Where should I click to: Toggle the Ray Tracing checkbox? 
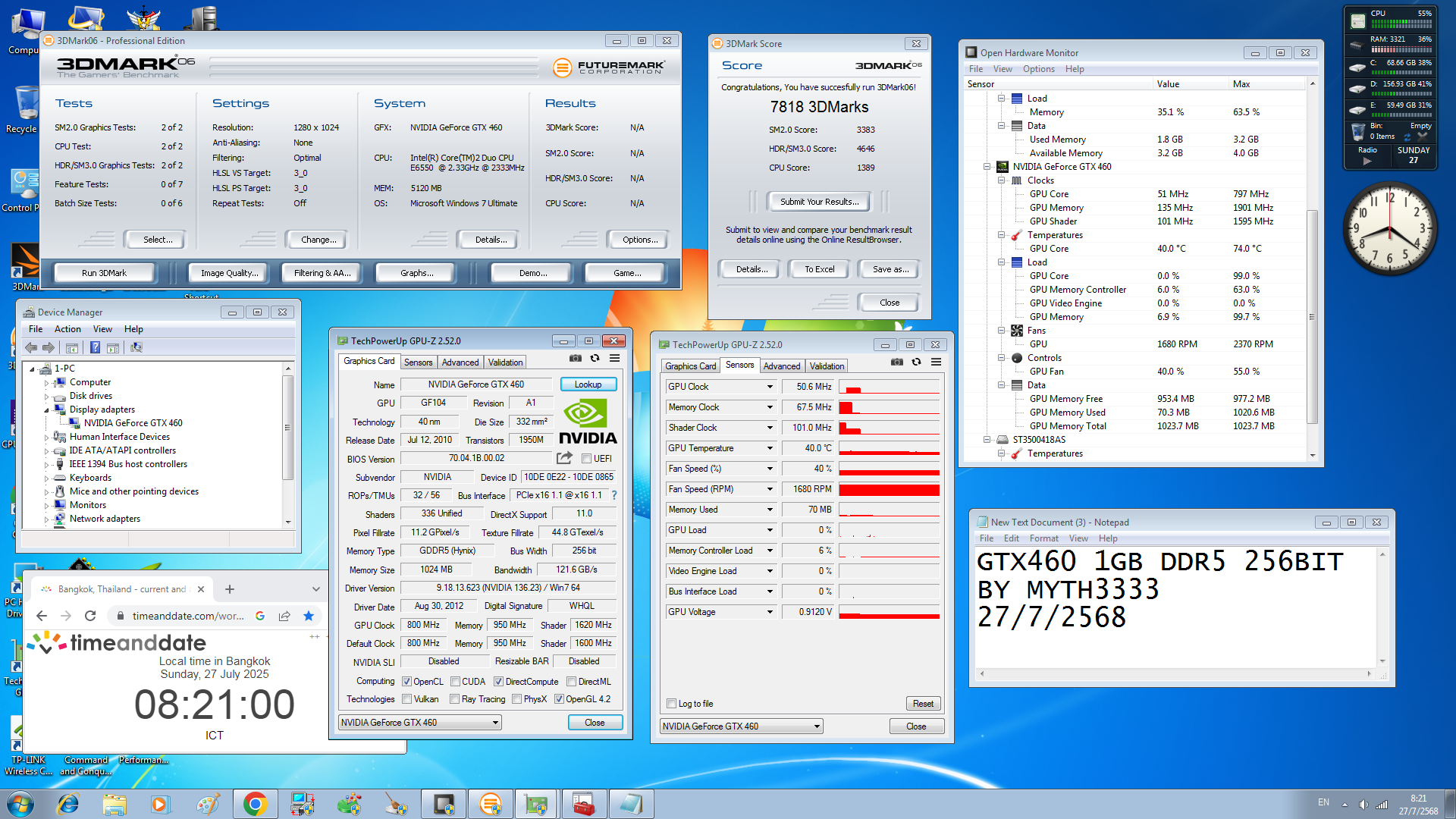coord(454,699)
